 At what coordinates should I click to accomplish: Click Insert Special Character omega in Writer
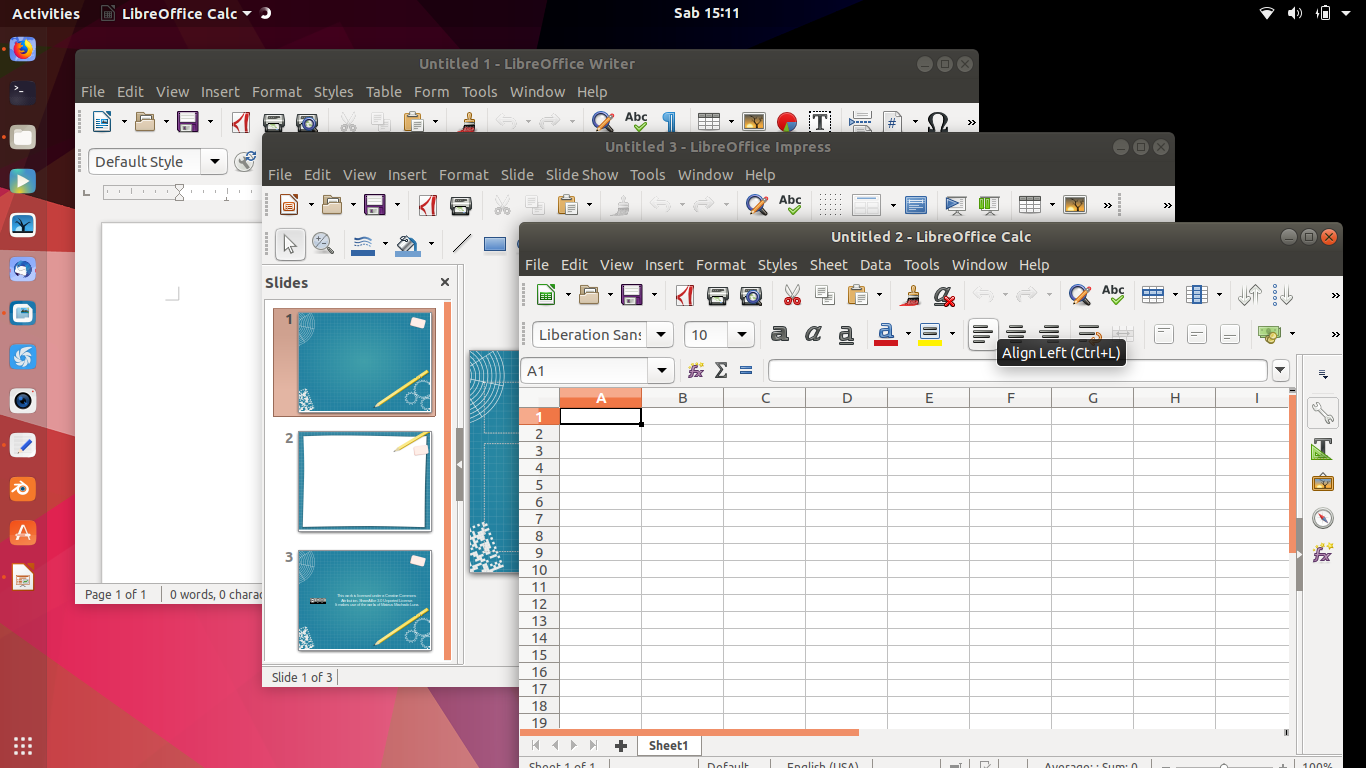click(x=937, y=122)
